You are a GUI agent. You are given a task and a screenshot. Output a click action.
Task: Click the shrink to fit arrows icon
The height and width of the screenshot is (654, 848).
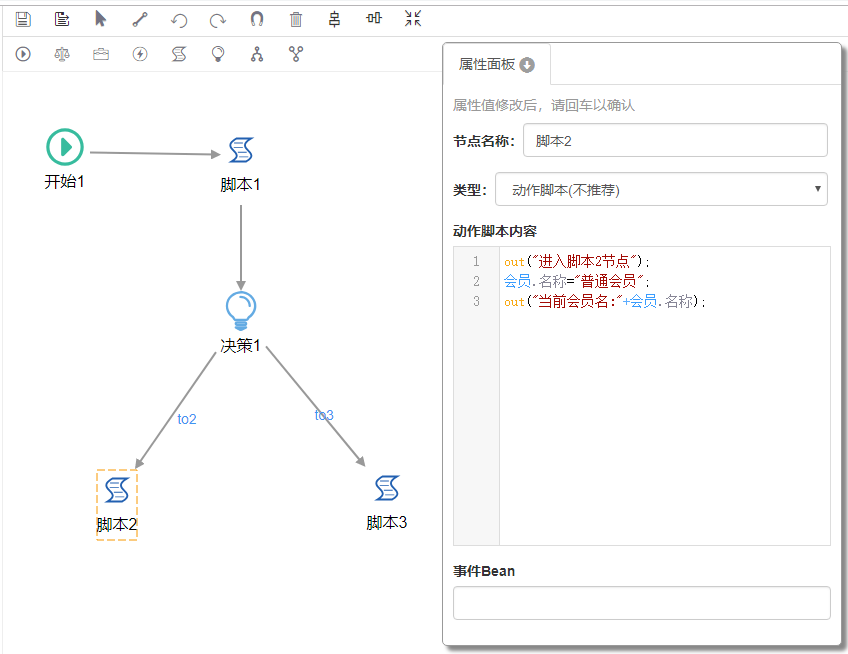[413, 18]
